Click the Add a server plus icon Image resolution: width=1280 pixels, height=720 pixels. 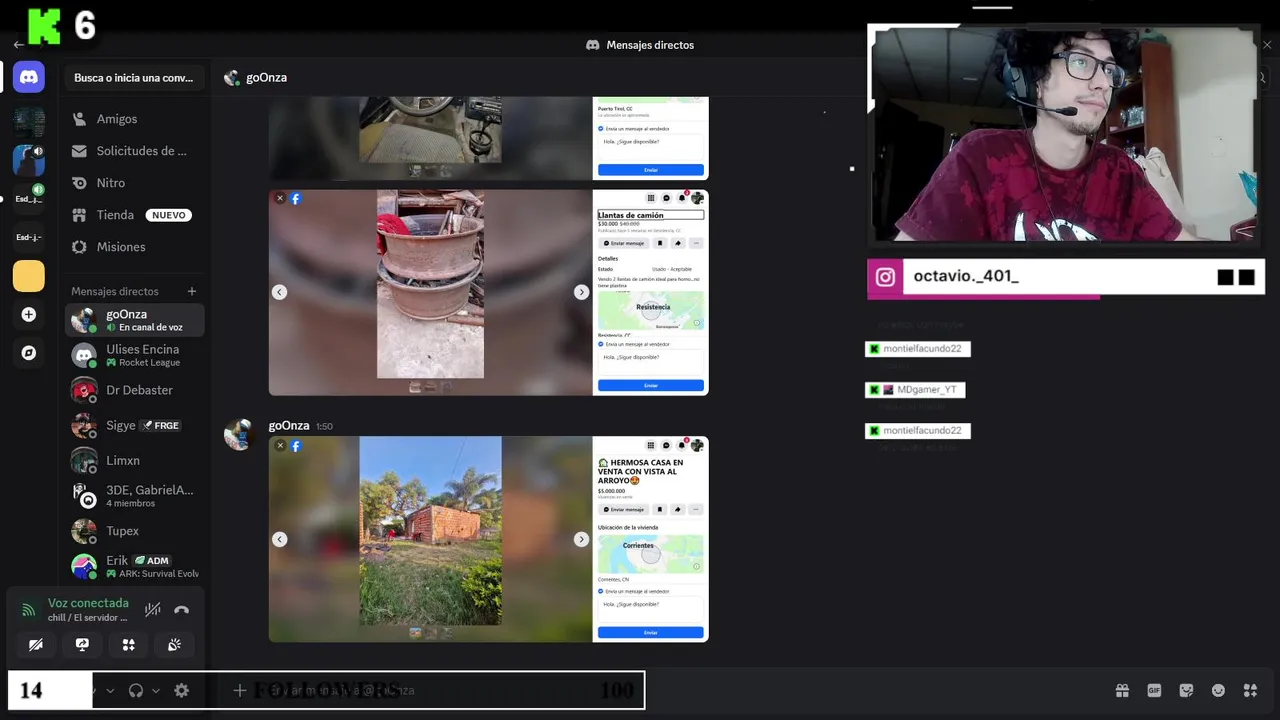[x=29, y=315]
